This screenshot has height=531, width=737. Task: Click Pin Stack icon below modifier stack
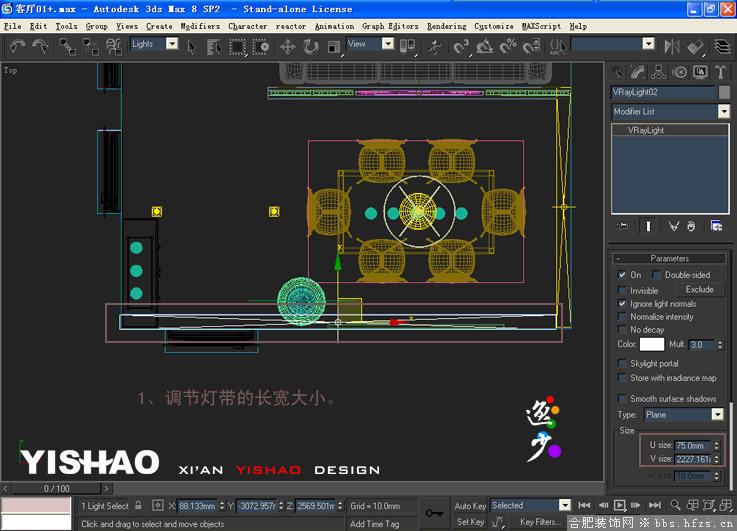623,226
